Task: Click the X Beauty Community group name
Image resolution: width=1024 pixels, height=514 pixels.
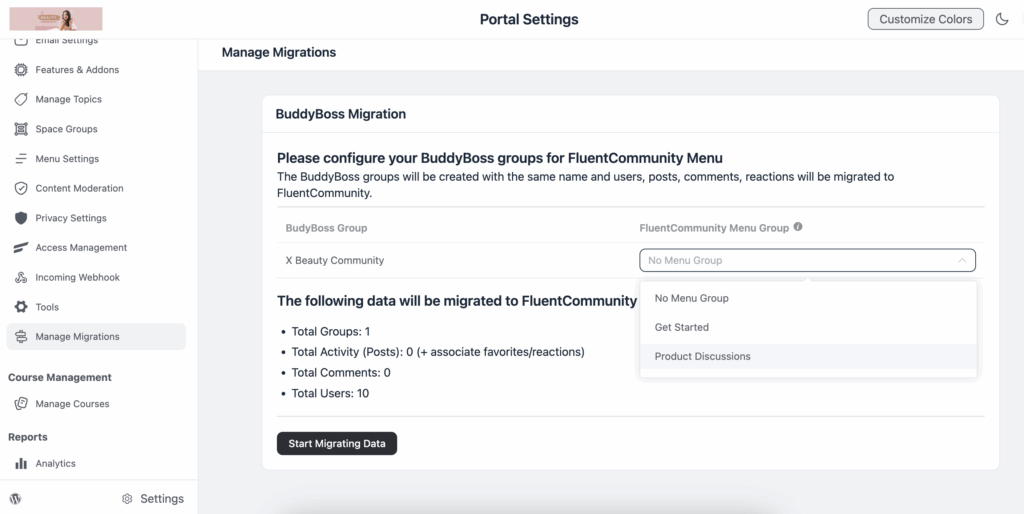Action: pos(334,260)
